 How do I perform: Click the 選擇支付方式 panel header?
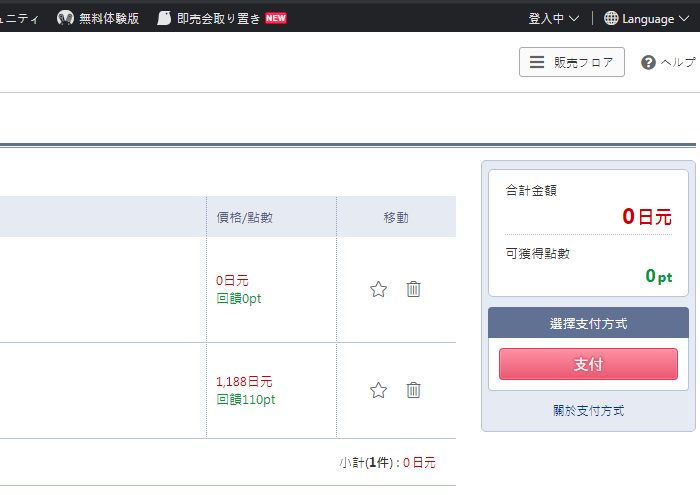click(x=588, y=323)
